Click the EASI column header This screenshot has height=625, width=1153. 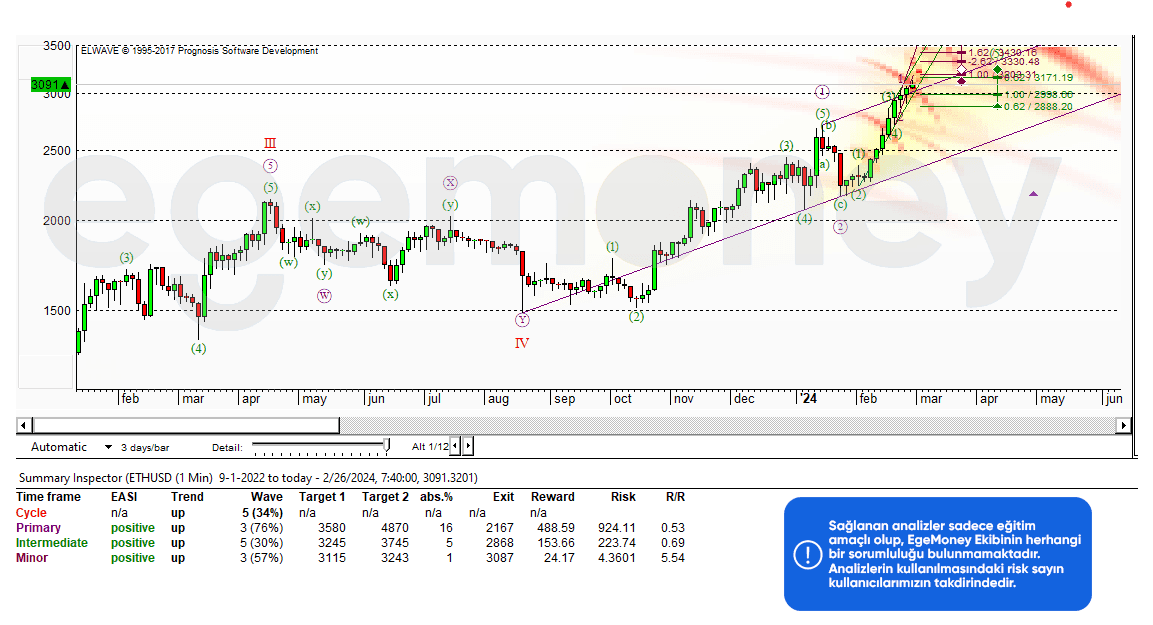click(x=124, y=497)
